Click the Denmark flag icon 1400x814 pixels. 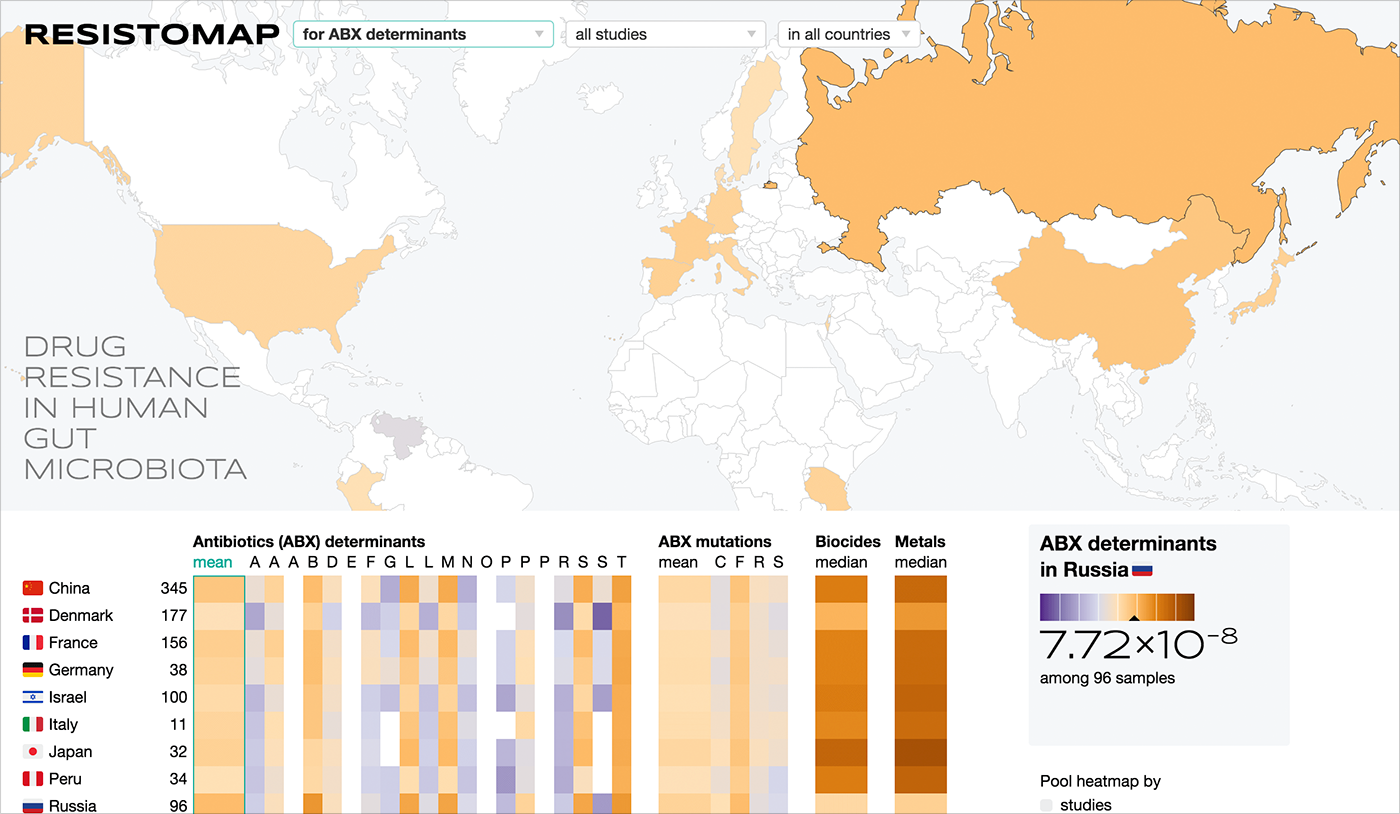(x=33, y=616)
